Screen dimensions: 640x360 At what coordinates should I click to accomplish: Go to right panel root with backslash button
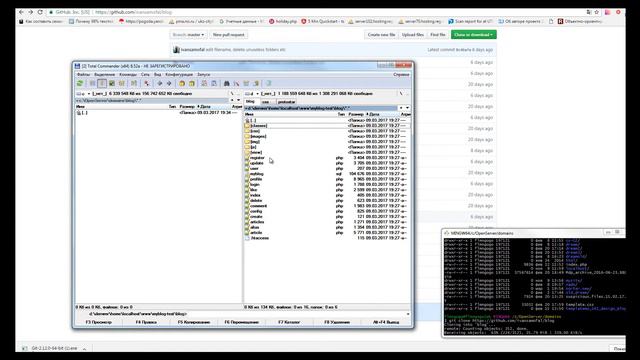pos(401,94)
